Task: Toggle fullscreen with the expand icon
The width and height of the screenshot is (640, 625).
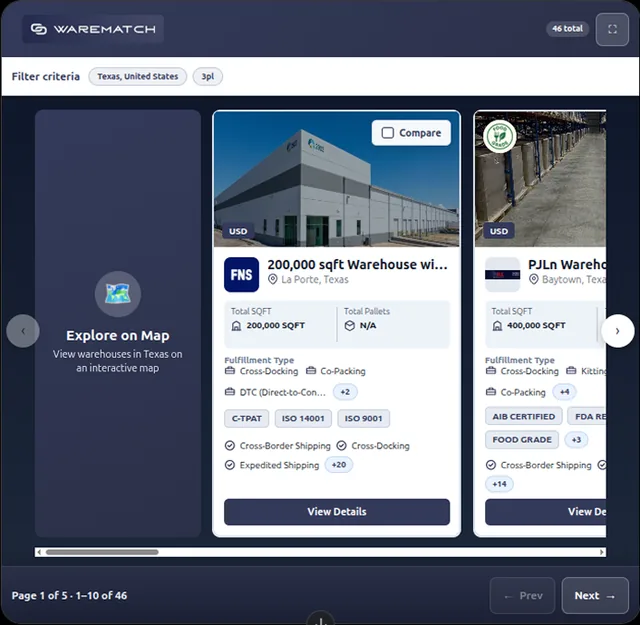Action: tap(612, 29)
